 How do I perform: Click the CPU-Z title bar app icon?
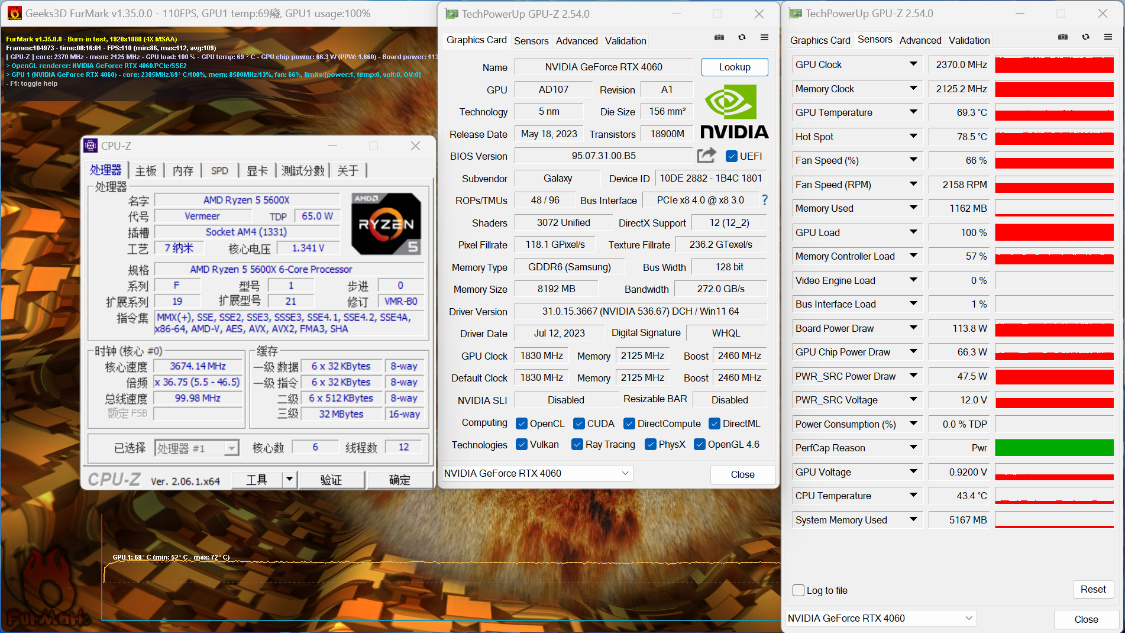click(90, 146)
